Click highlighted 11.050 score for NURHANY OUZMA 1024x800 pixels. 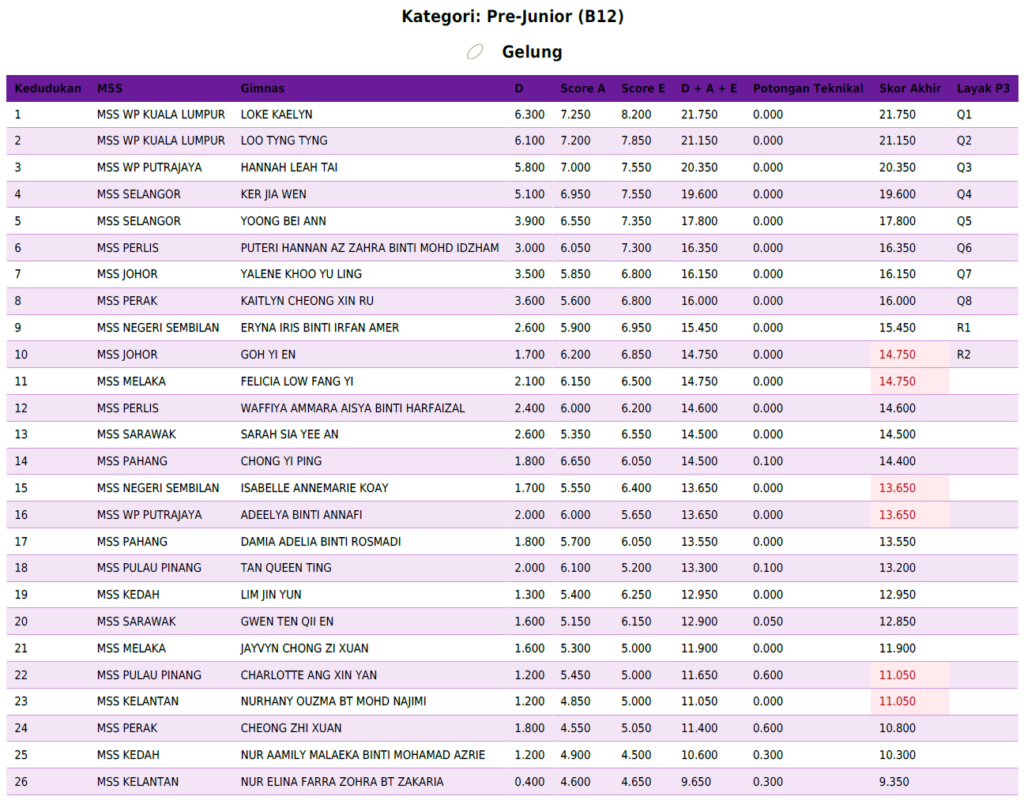point(897,702)
